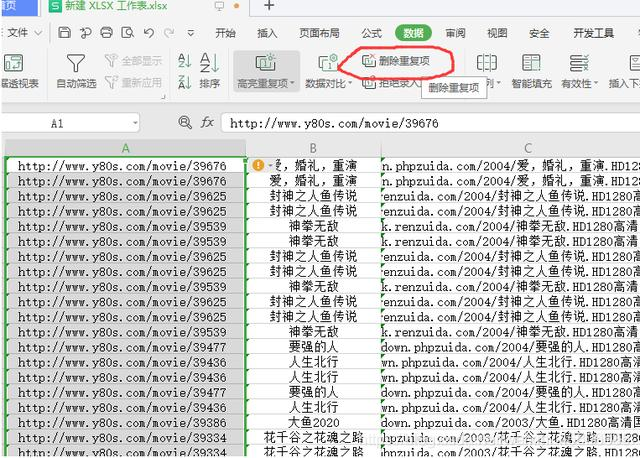The height and width of the screenshot is (458, 640).
Task: Click the 自动筛选 funnel icon
Action: 76,63
